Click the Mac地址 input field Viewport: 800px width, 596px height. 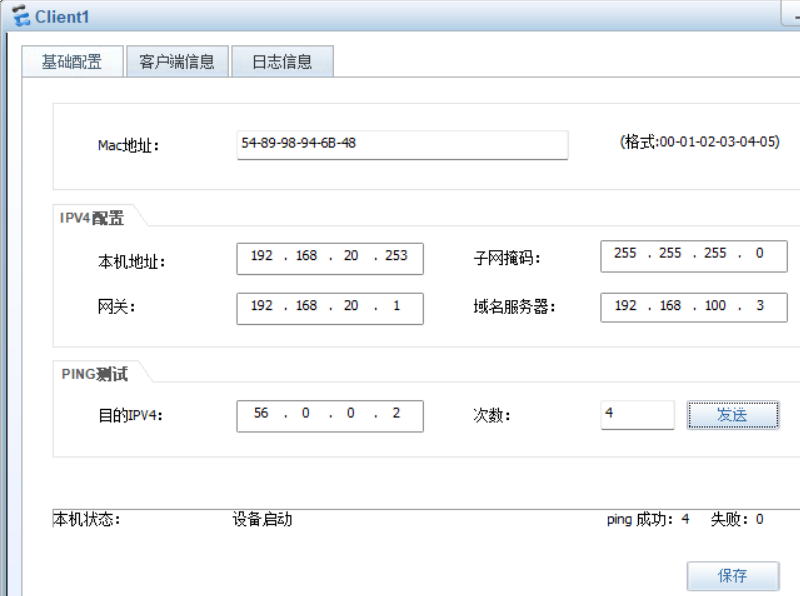(x=402, y=145)
